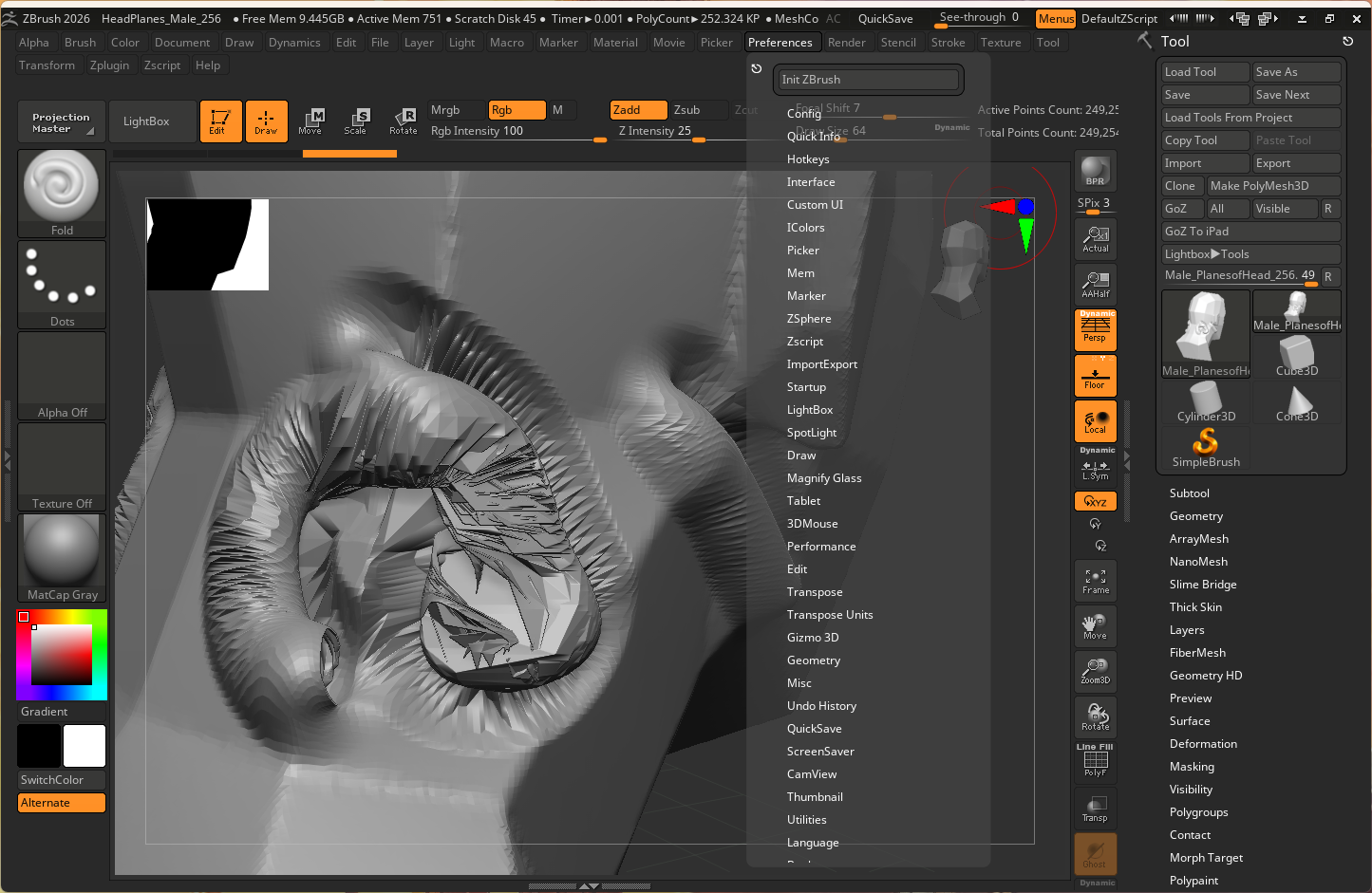This screenshot has height=893, width=1372.
Task: Select the SimpleBrush tool
Action: 1206,448
